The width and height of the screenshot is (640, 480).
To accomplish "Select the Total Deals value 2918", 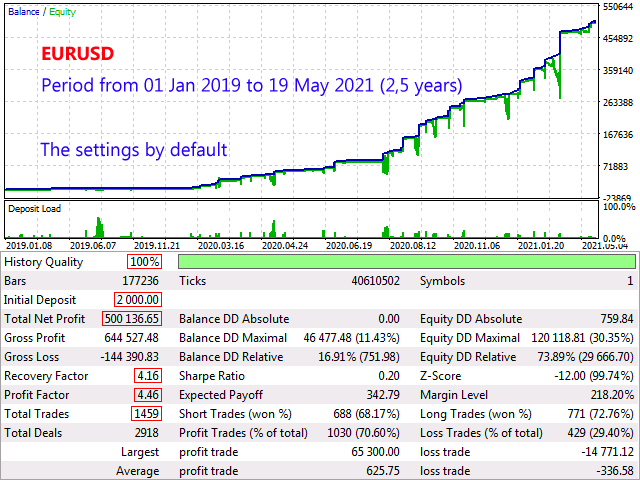I will 147,433.
